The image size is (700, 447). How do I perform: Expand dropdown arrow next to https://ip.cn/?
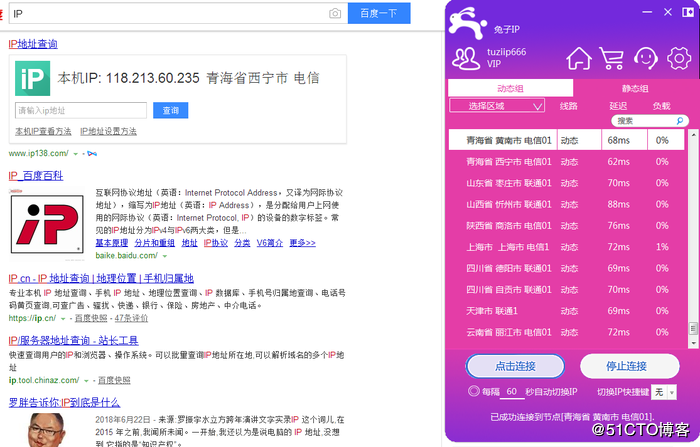63,319
